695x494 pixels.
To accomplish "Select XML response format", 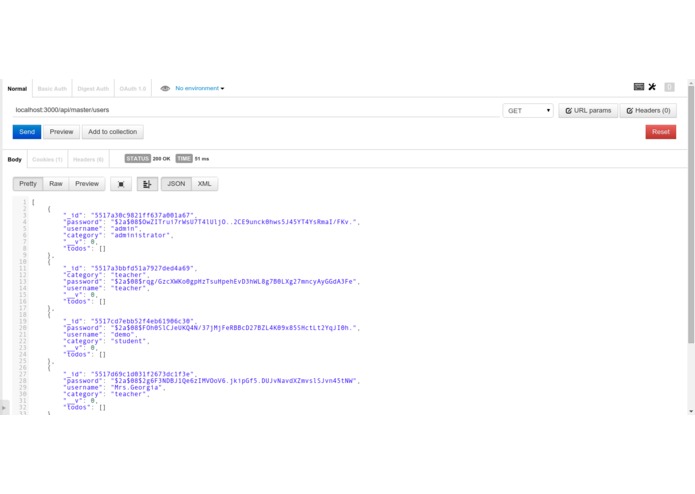I will (x=204, y=184).
